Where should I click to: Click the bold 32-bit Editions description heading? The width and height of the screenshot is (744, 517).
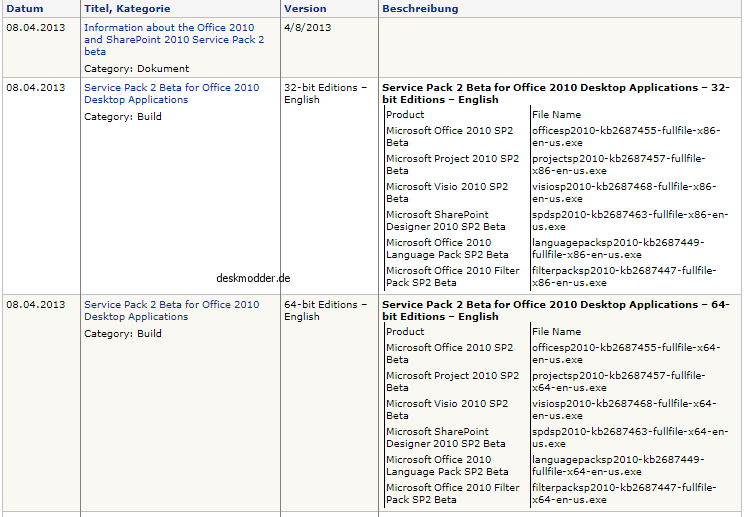coord(556,93)
